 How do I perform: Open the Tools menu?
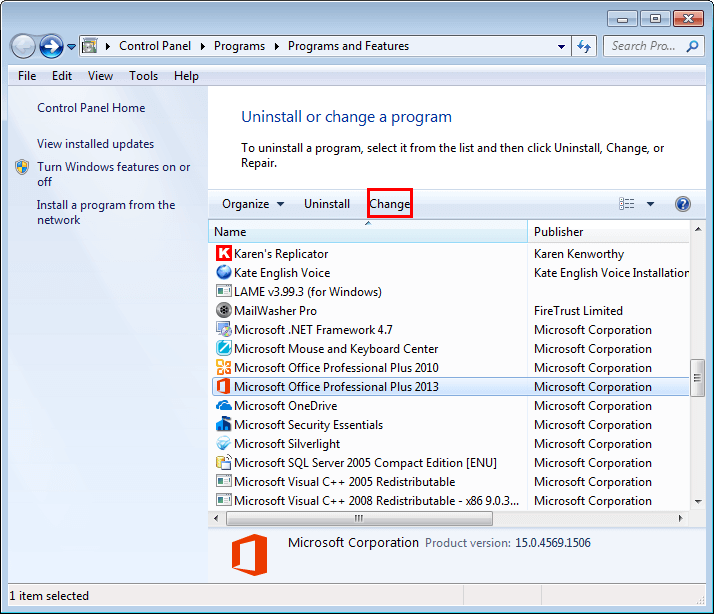(x=143, y=76)
